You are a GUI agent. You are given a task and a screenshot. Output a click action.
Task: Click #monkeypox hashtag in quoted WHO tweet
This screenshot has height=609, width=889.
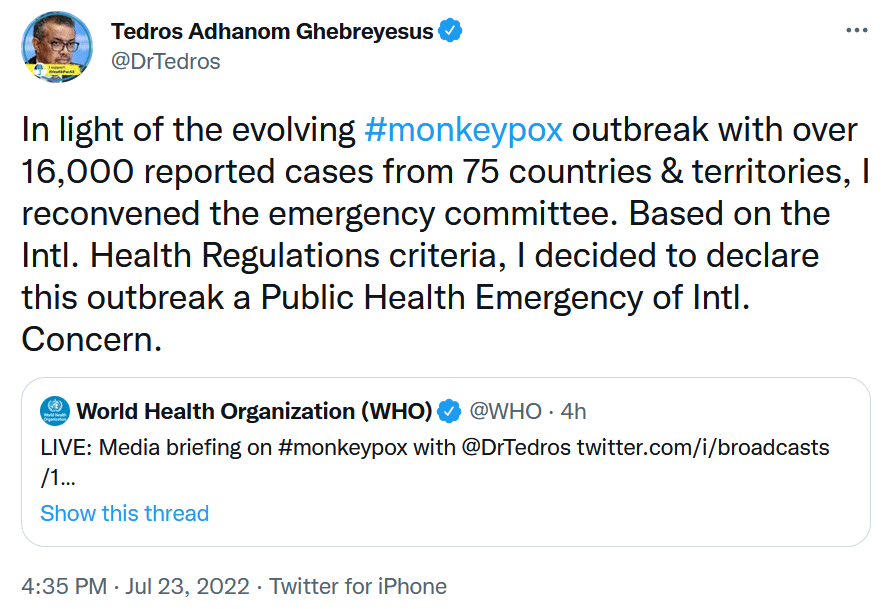pyautogui.click(x=343, y=448)
